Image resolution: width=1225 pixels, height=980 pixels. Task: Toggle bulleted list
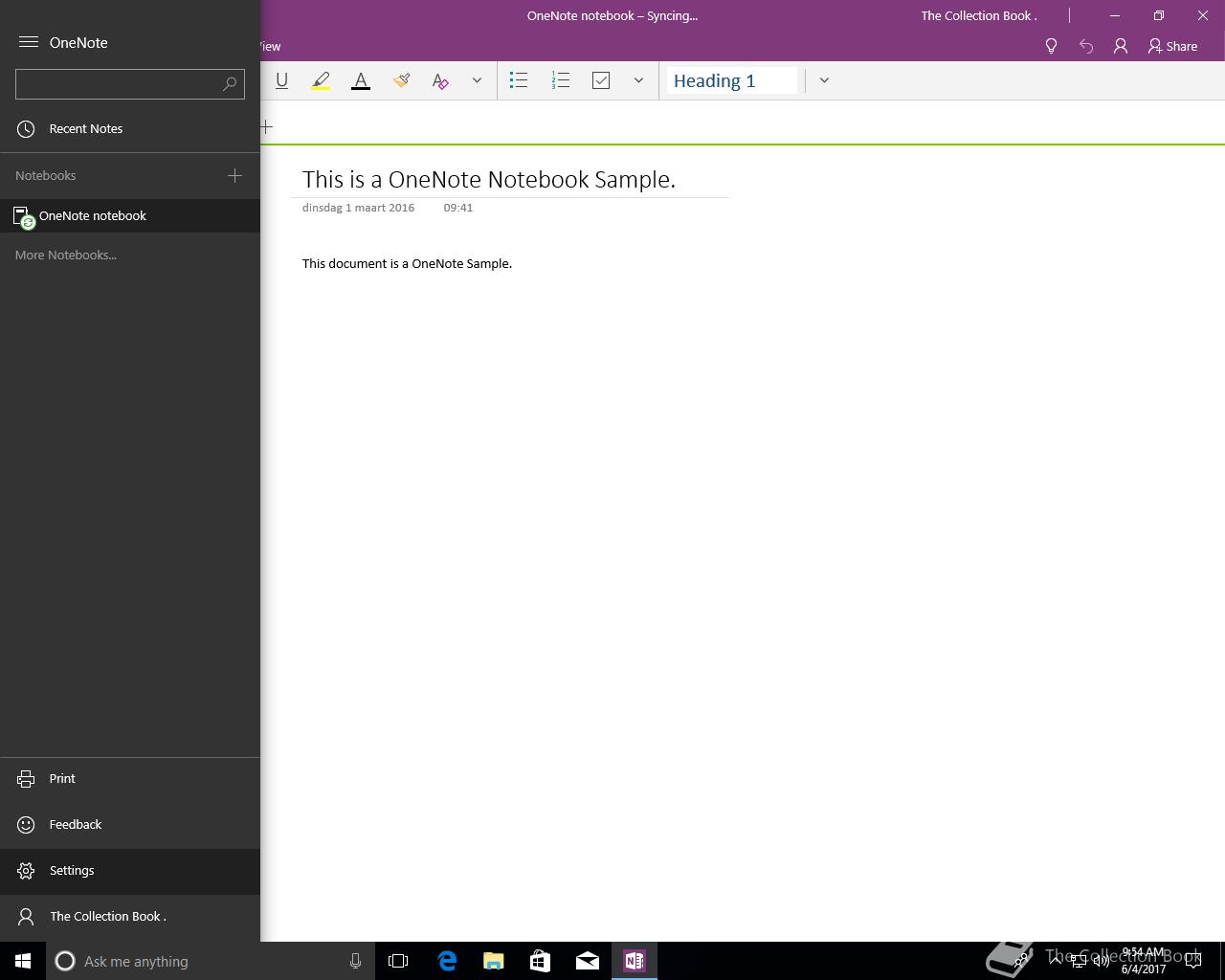click(x=519, y=80)
